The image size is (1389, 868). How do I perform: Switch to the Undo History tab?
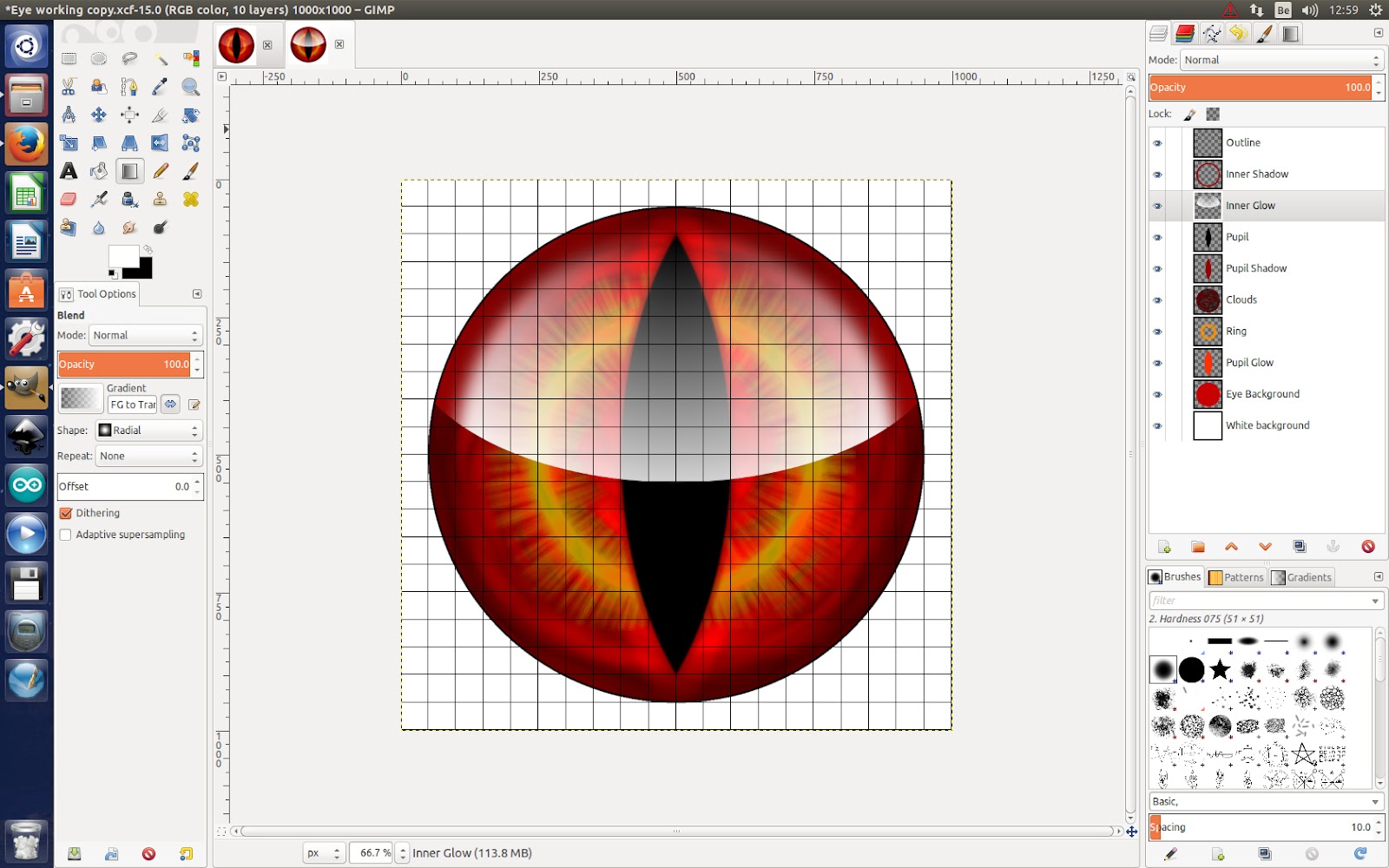1236,33
